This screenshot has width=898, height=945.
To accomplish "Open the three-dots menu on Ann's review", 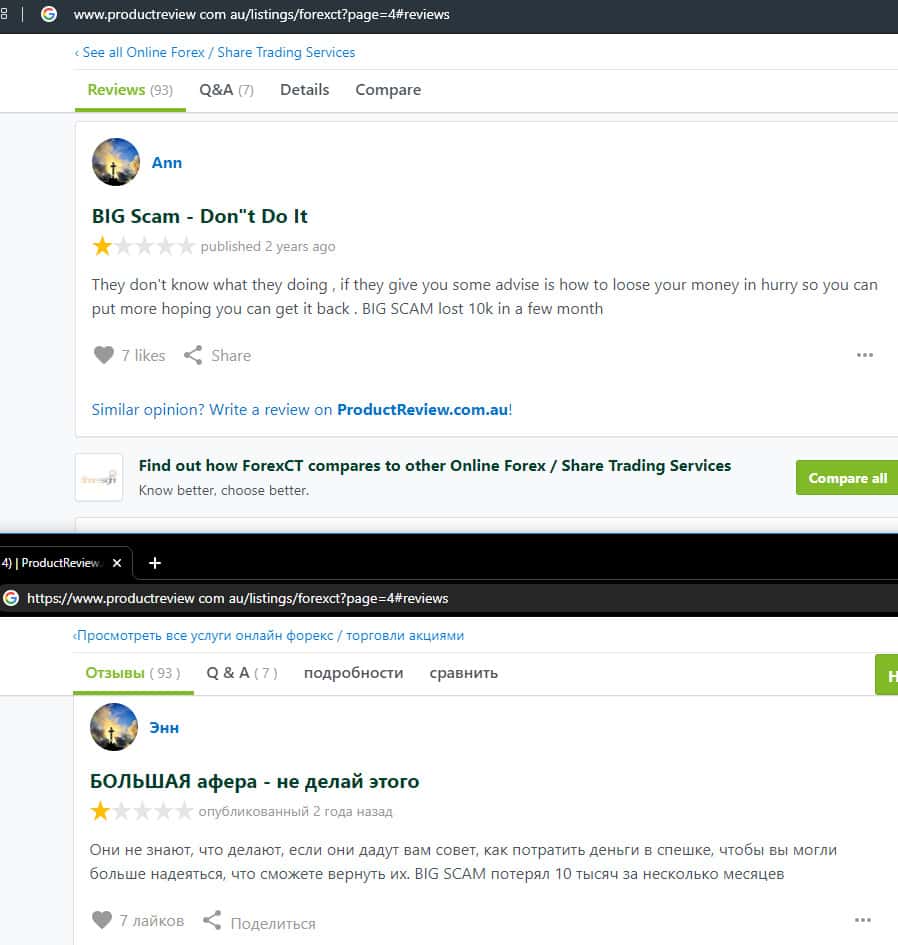I will coord(865,355).
